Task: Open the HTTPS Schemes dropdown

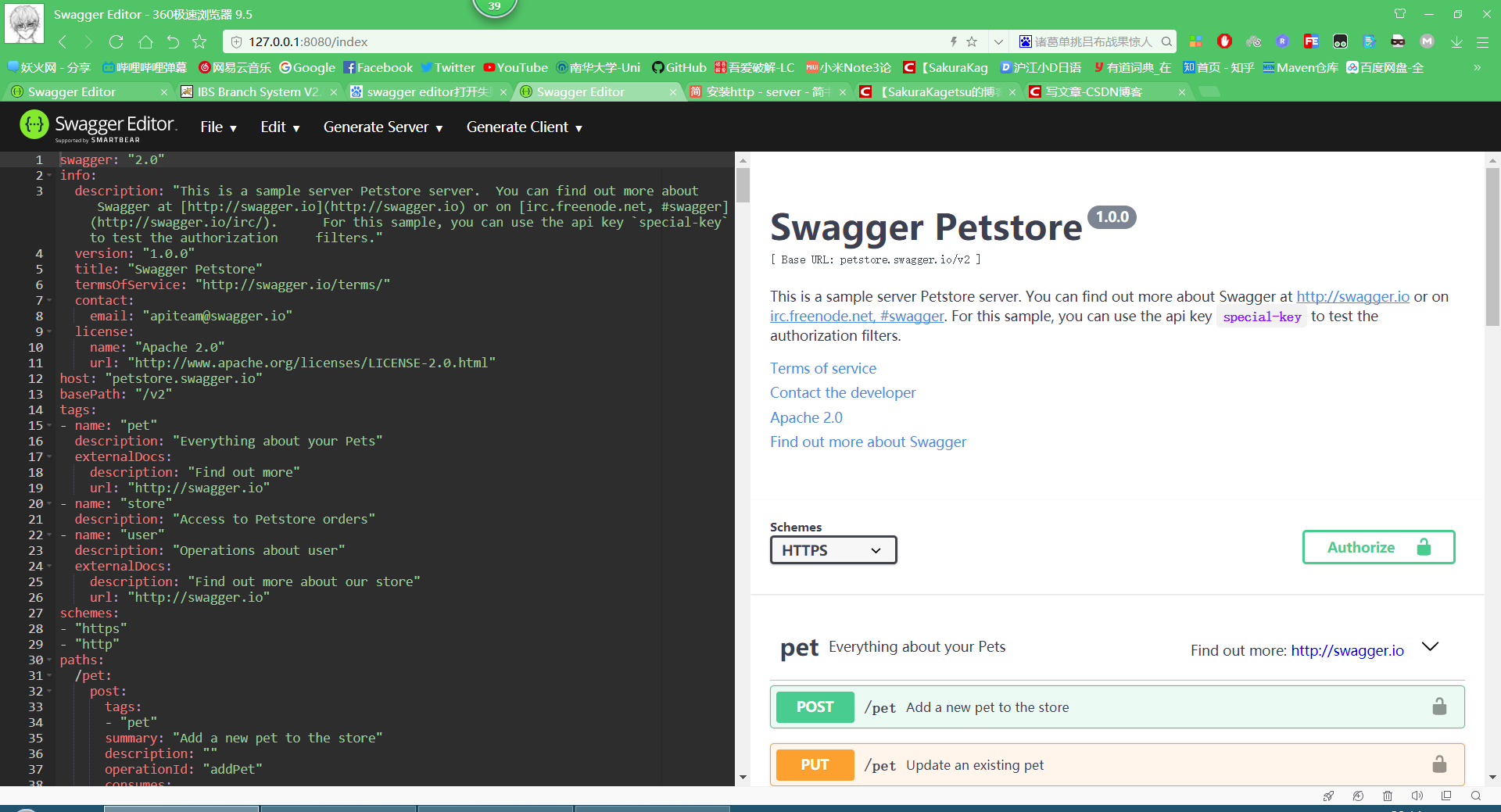Action: [x=833, y=549]
